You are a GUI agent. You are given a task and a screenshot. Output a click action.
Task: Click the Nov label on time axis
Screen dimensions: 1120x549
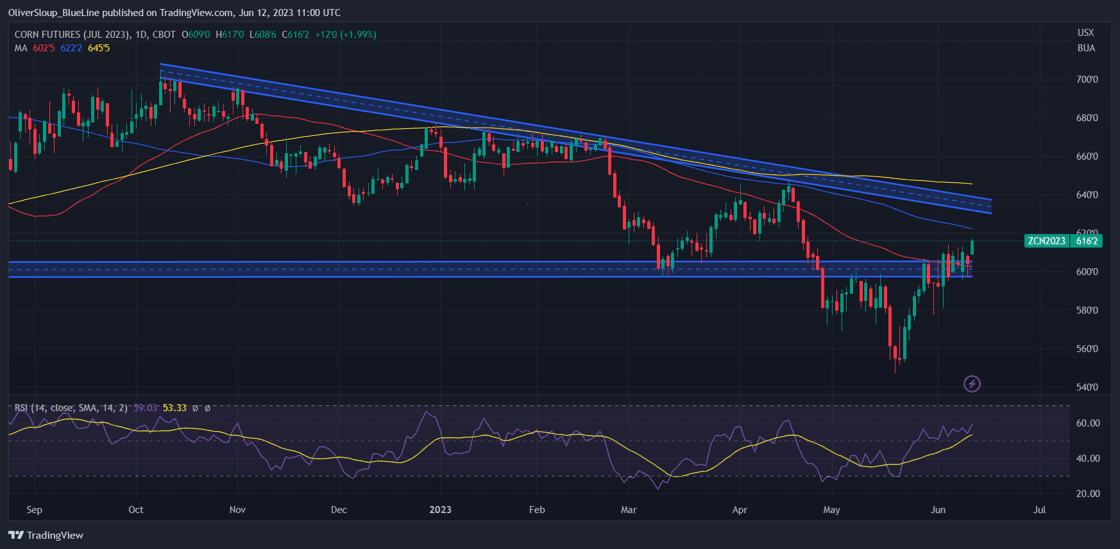238,511
